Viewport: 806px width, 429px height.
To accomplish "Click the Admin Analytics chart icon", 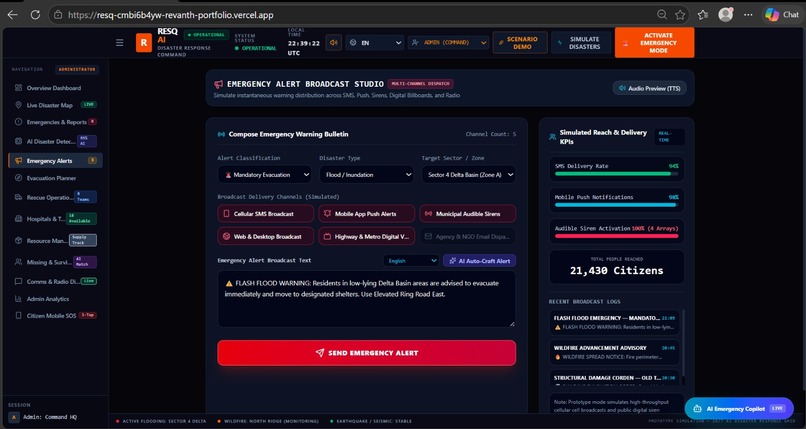I will (19, 299).
